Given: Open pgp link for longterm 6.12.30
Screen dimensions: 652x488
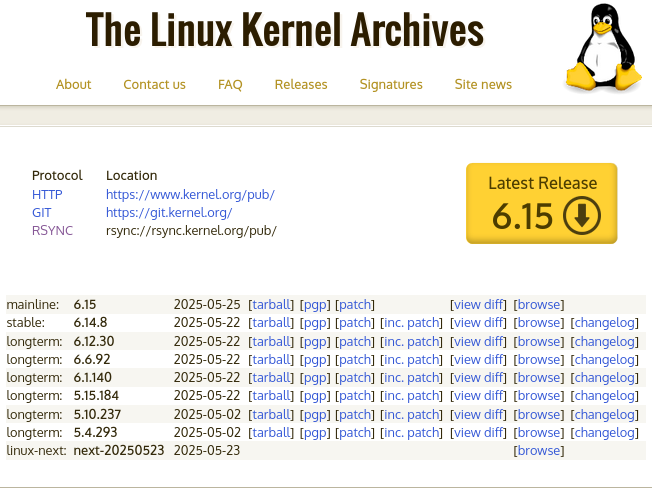Looking at the screenshot, I should (x=315, y=342).
